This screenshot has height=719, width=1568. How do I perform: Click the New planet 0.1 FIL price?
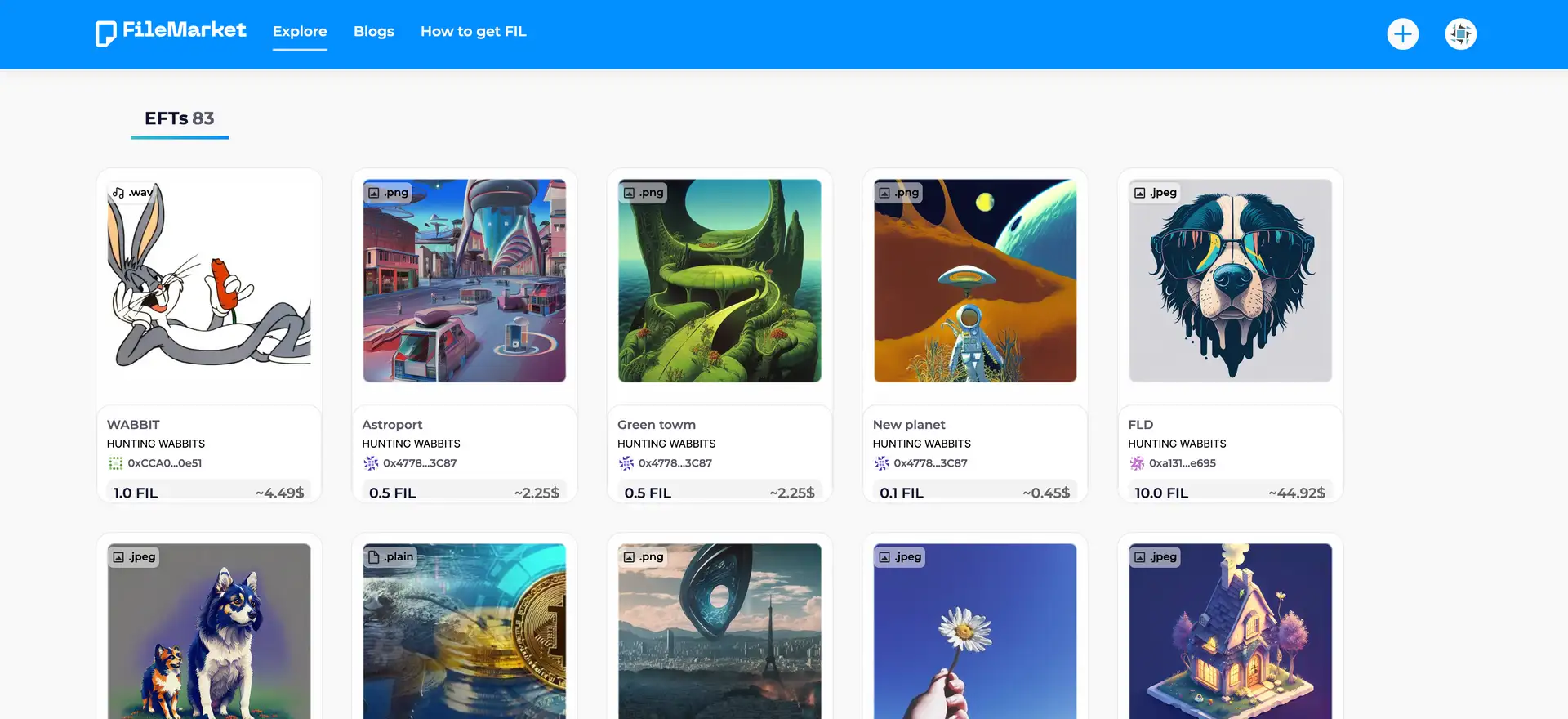pos(902,493)
